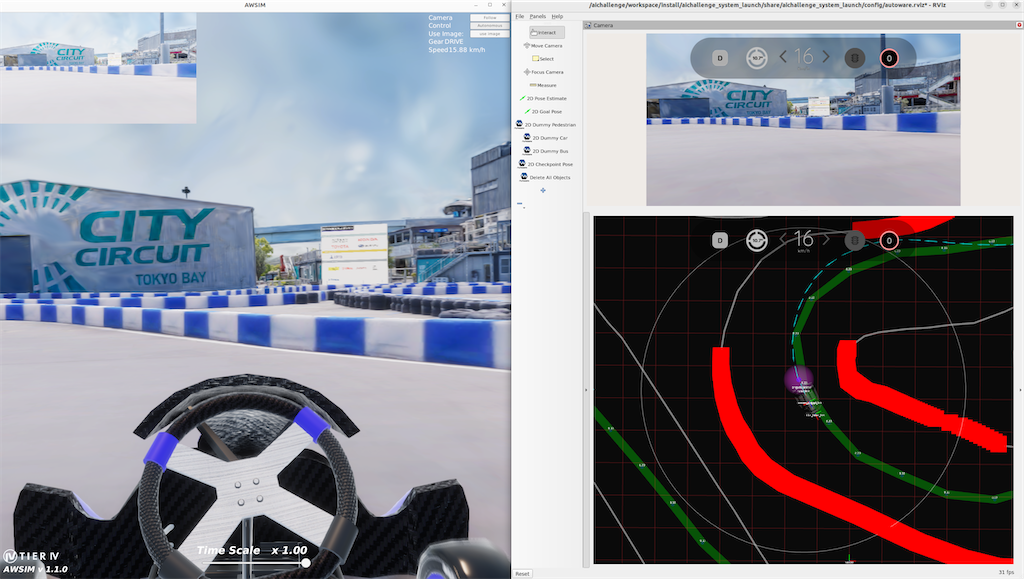
Task: Click the speed limit circle in camera overlay
Action: (x=889, y=58)
